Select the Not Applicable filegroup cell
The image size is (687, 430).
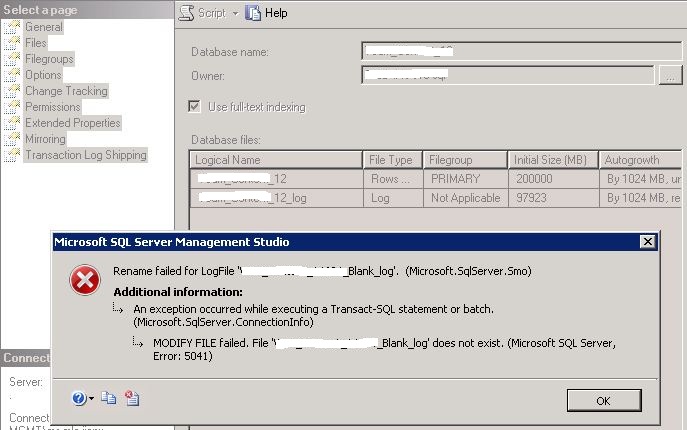click(x=465, y=198)
